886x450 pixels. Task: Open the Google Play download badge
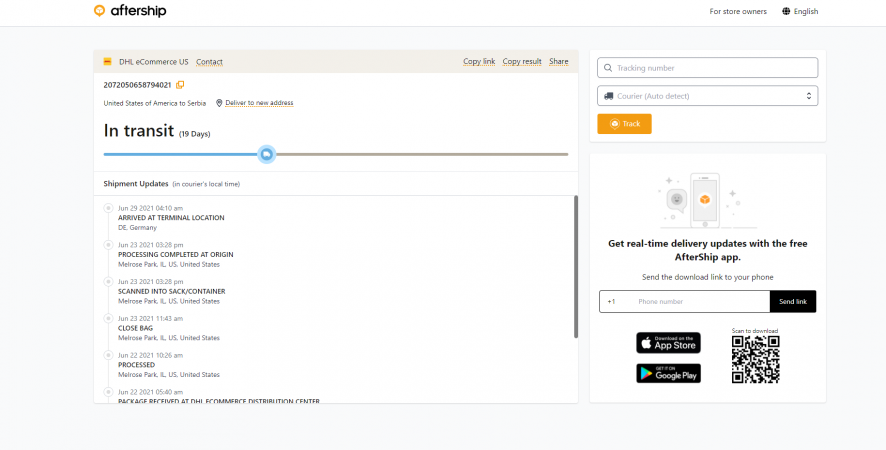click(x=668, y=373)
